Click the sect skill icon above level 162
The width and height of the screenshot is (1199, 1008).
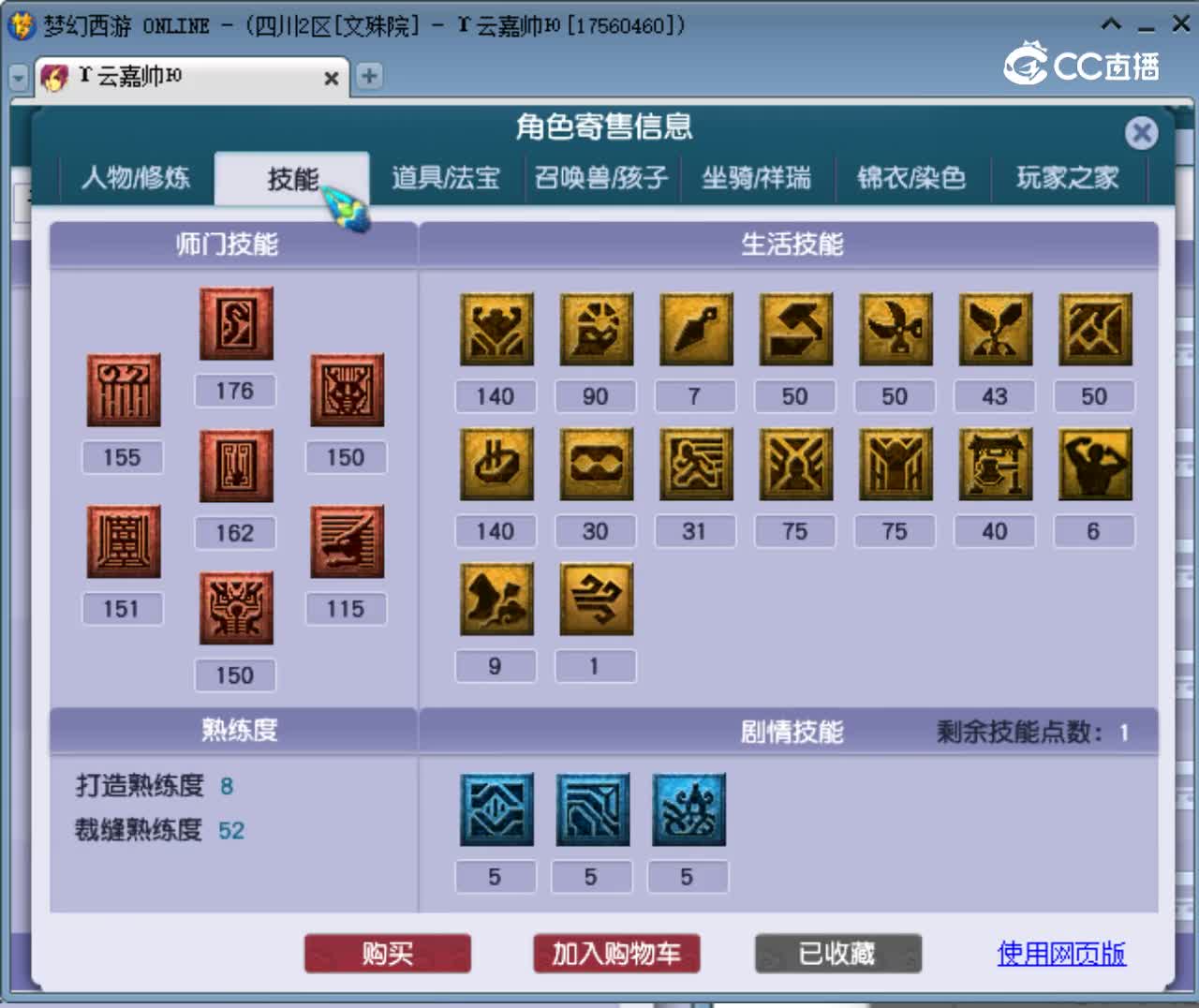tap(236, 466)
